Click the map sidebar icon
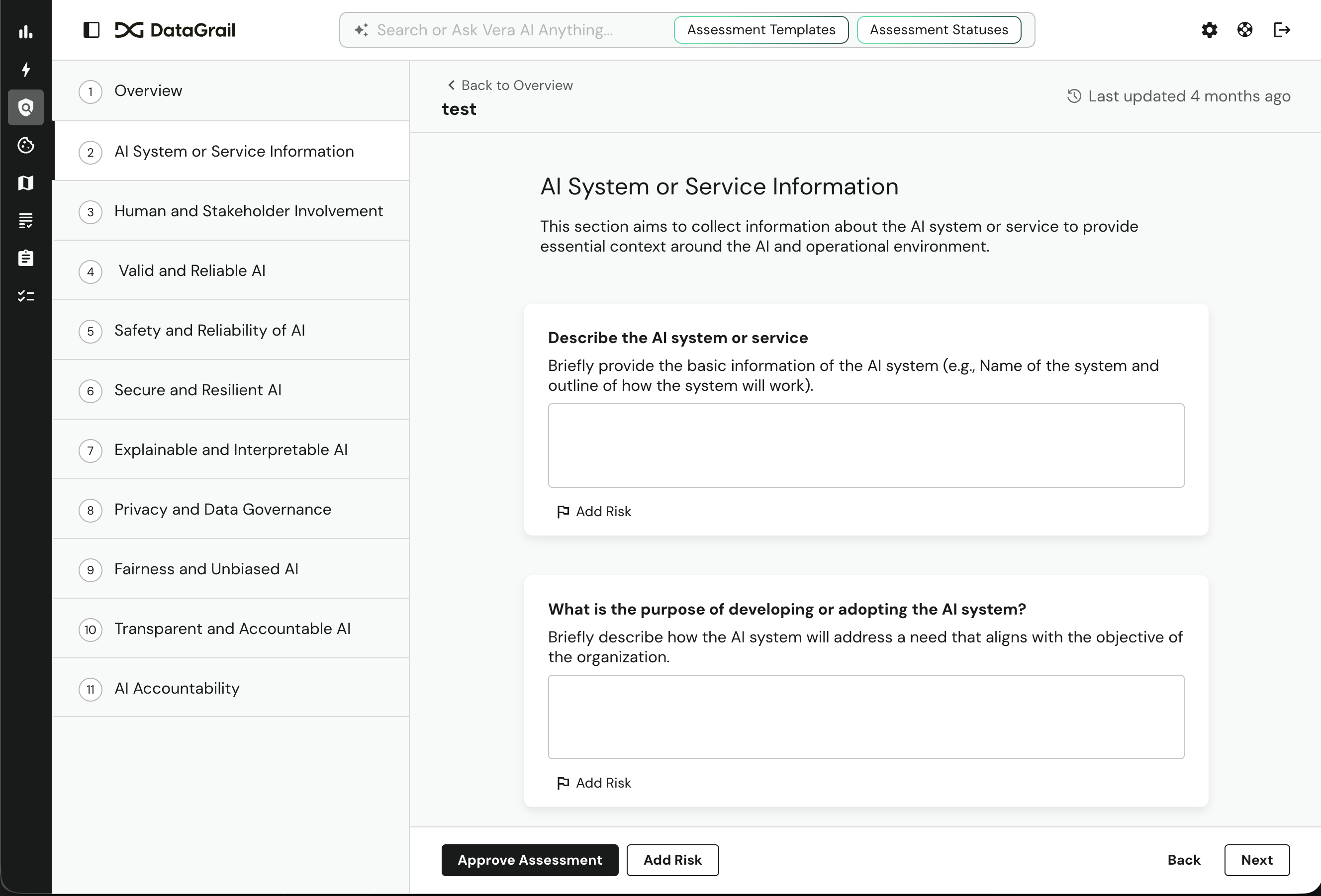1321x896 pixels. pos(25,183)
